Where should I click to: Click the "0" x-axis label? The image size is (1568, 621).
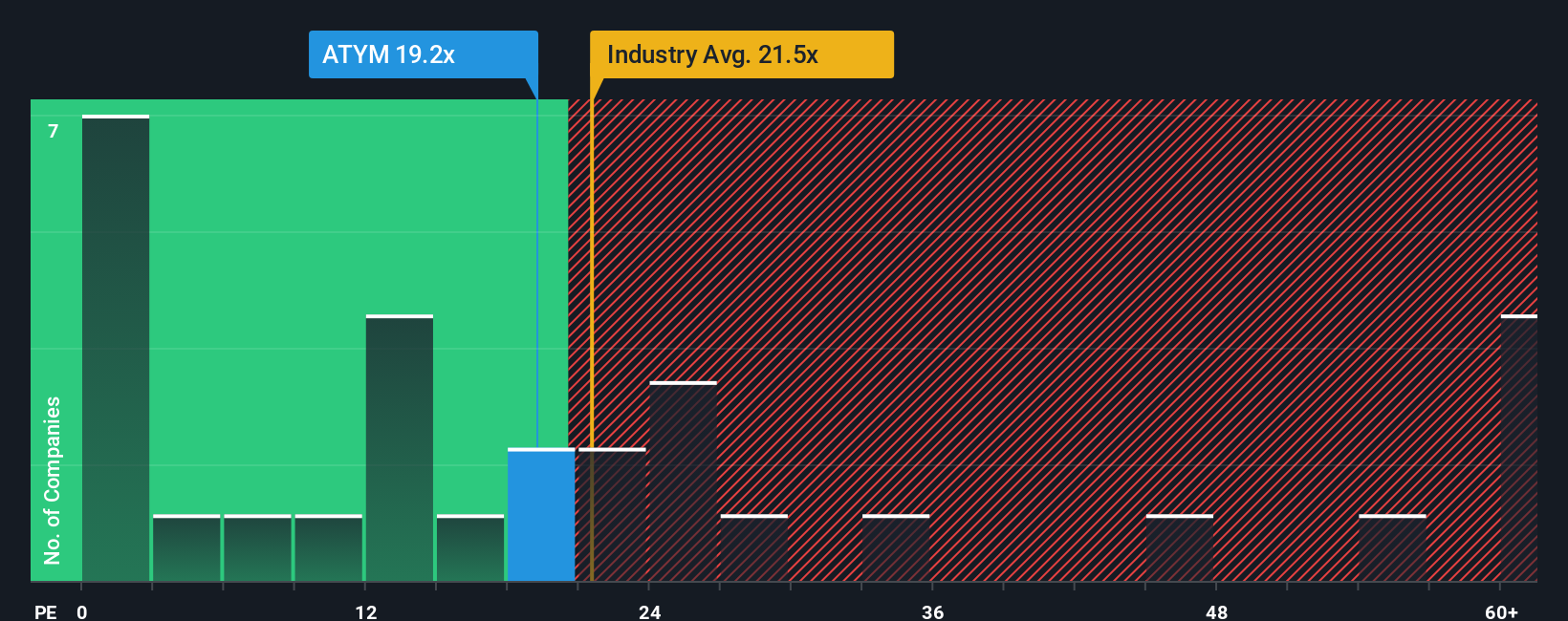coord(82,611)
